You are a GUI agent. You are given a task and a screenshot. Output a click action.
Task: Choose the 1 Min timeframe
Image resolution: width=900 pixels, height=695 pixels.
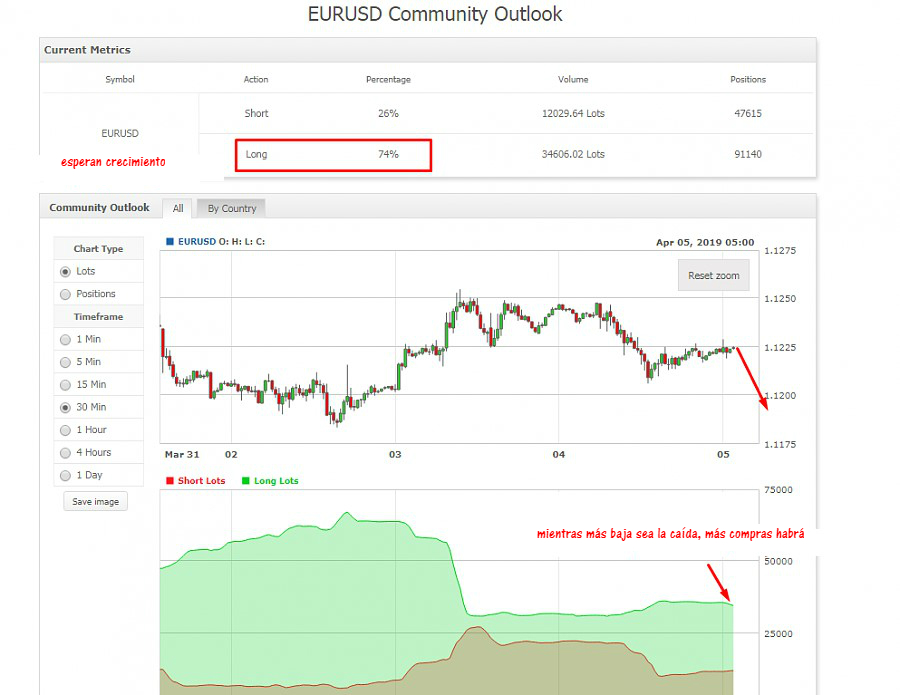[66, 339]
